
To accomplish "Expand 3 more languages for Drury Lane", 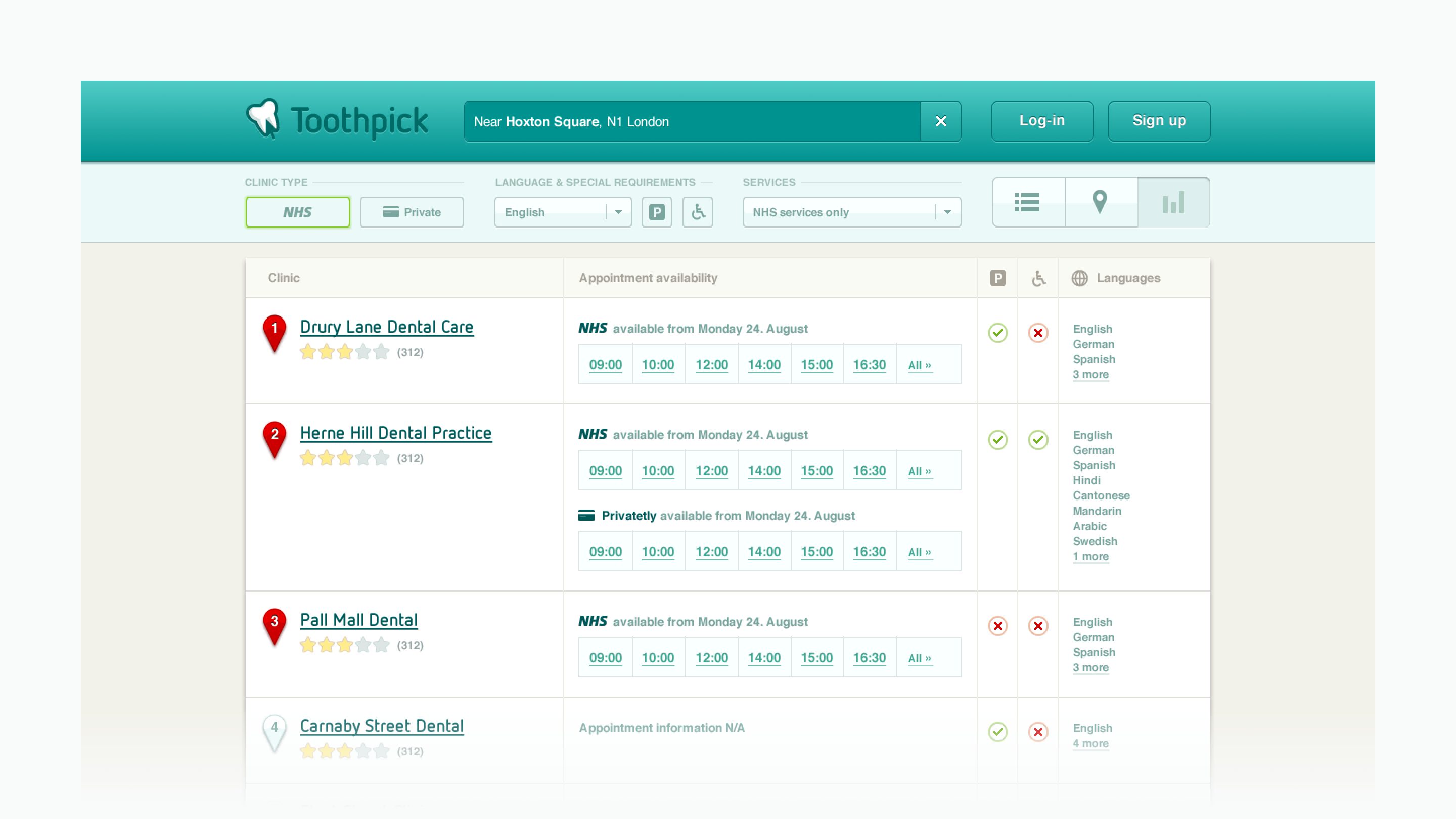I will click(1090, 375).
